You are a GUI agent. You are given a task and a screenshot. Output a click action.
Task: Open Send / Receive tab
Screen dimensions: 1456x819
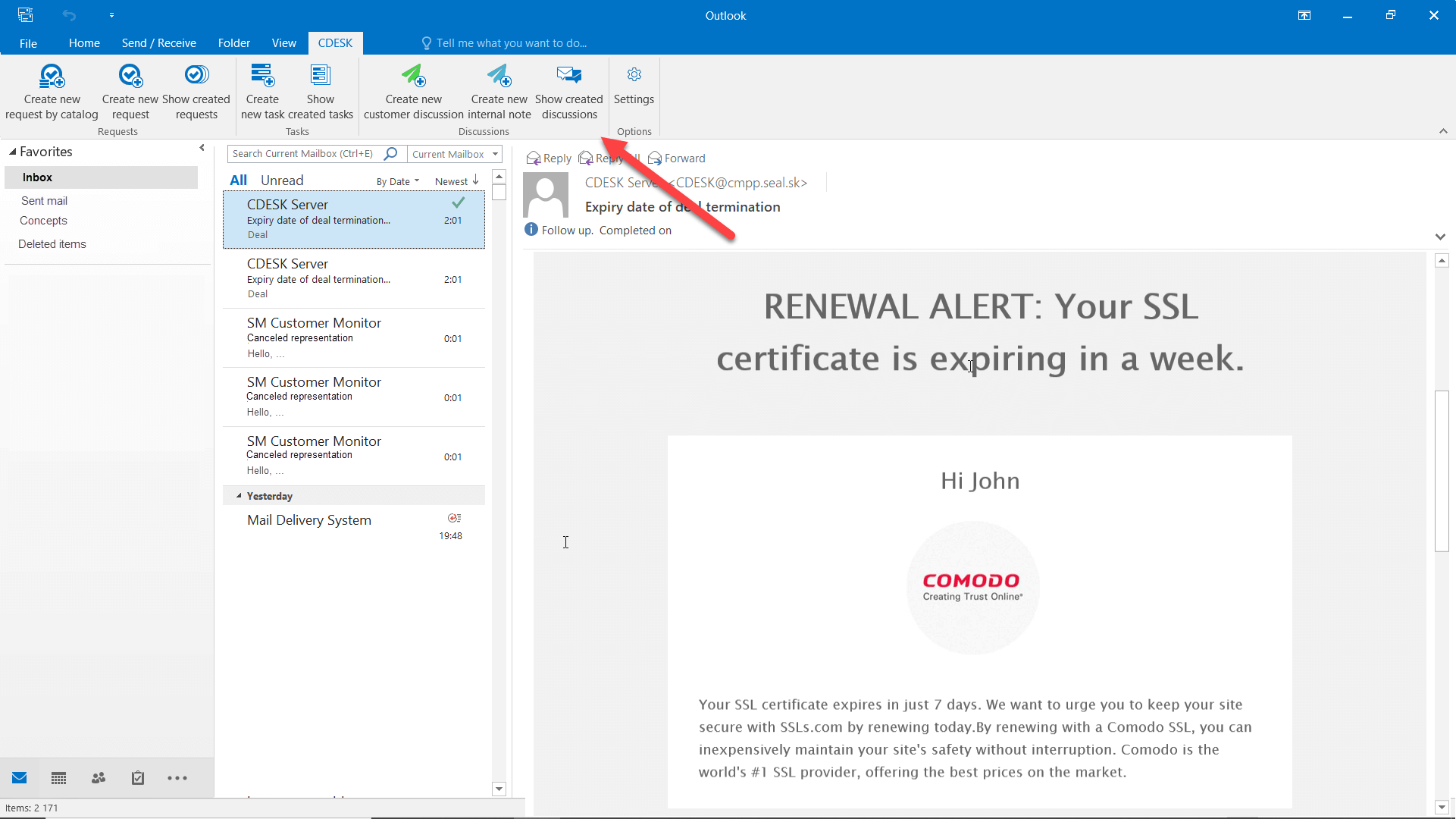[159, 43]
